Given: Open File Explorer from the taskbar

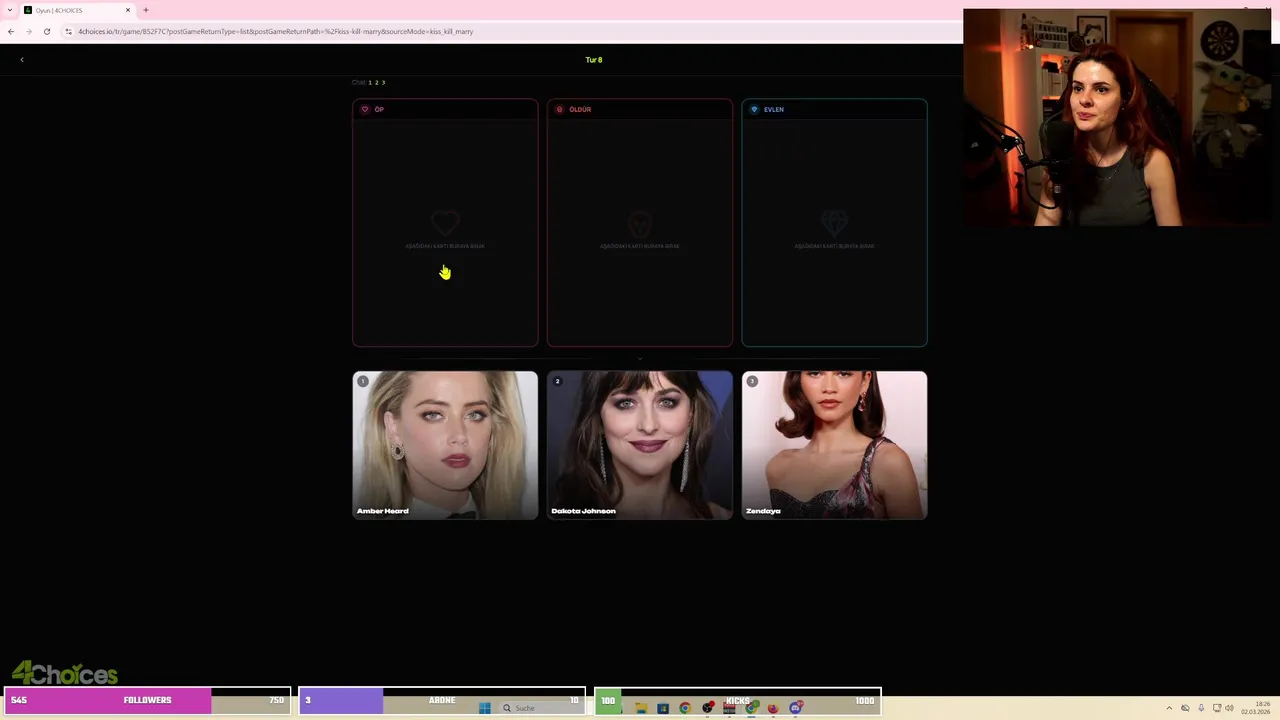Looking at the screenshot, I should pyautogui.click(x=641, y=708).
